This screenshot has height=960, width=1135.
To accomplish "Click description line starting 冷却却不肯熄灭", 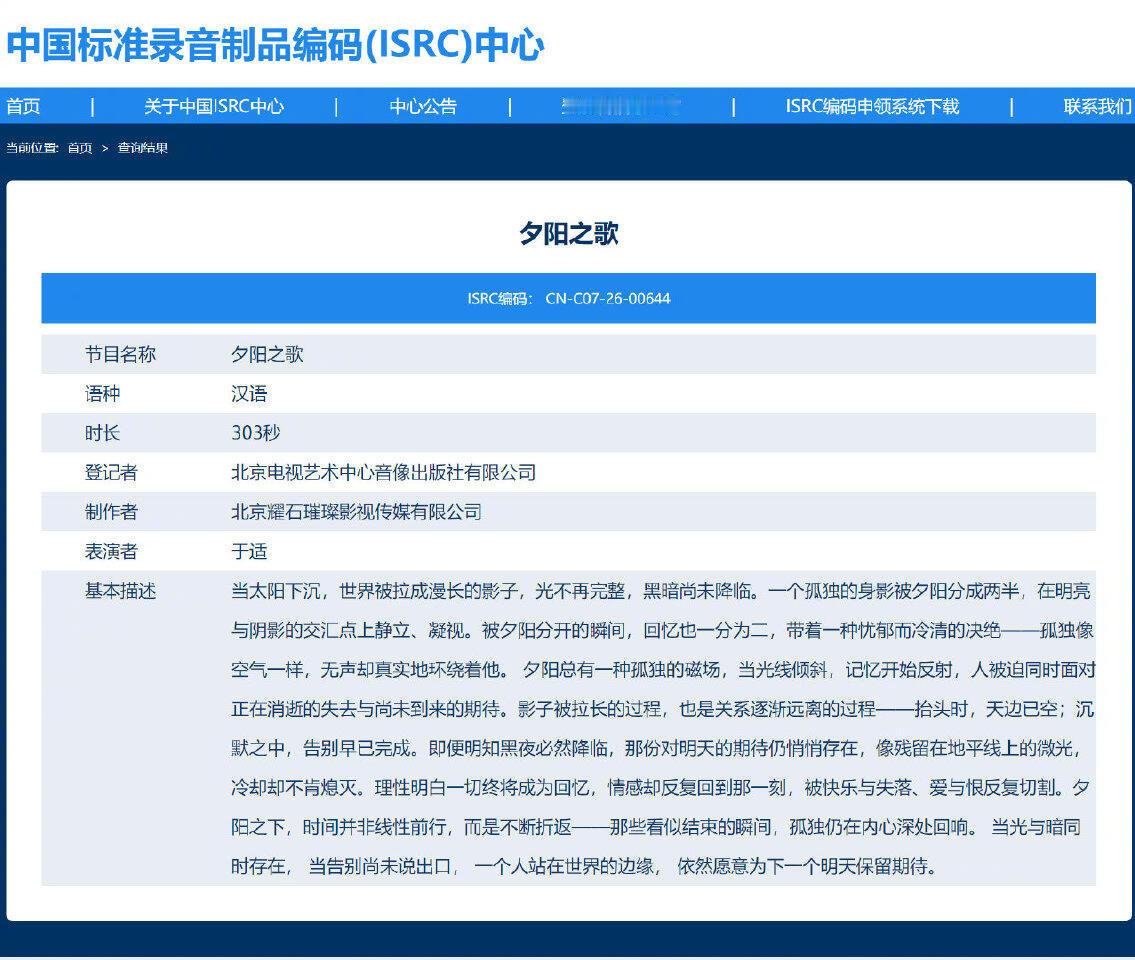I will (660, 788).
